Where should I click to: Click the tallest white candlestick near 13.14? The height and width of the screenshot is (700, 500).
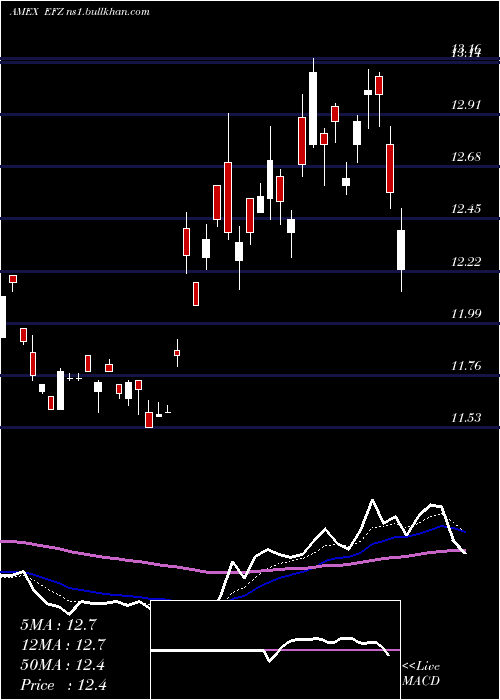pos(313,108)
